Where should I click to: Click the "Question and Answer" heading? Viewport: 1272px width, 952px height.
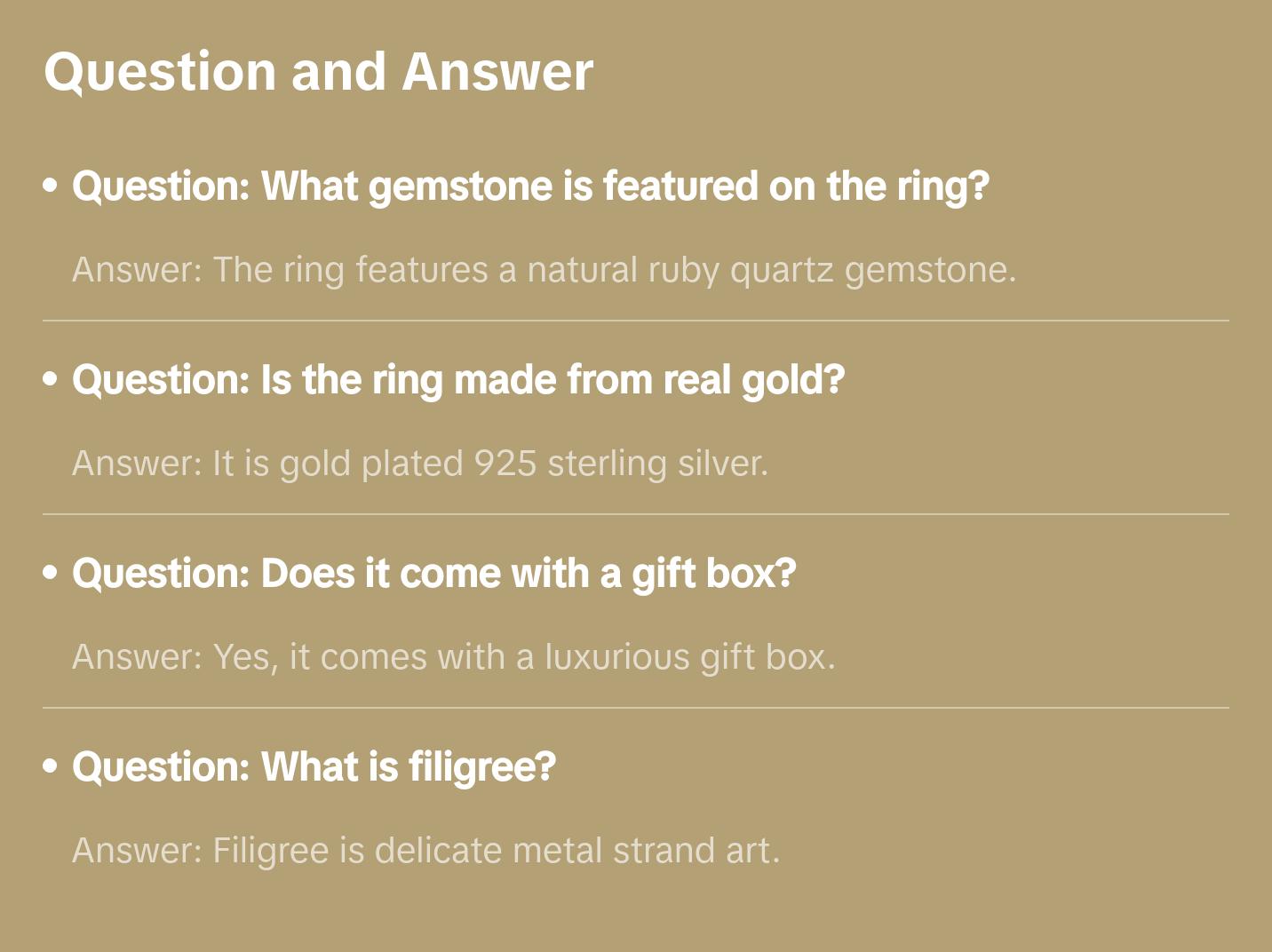[318, 71]
